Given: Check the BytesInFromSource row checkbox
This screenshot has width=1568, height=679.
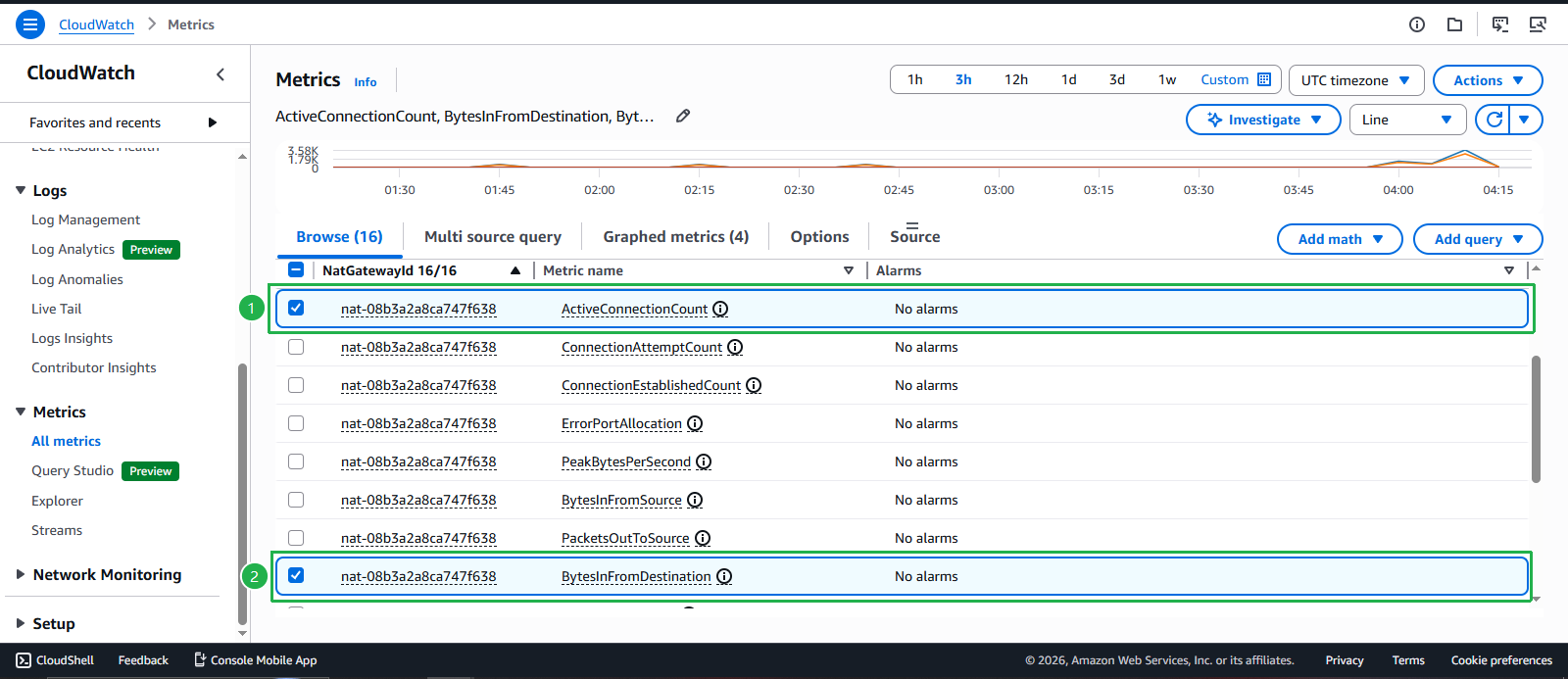Looking at the screenshot, I should tap(296, 500).
